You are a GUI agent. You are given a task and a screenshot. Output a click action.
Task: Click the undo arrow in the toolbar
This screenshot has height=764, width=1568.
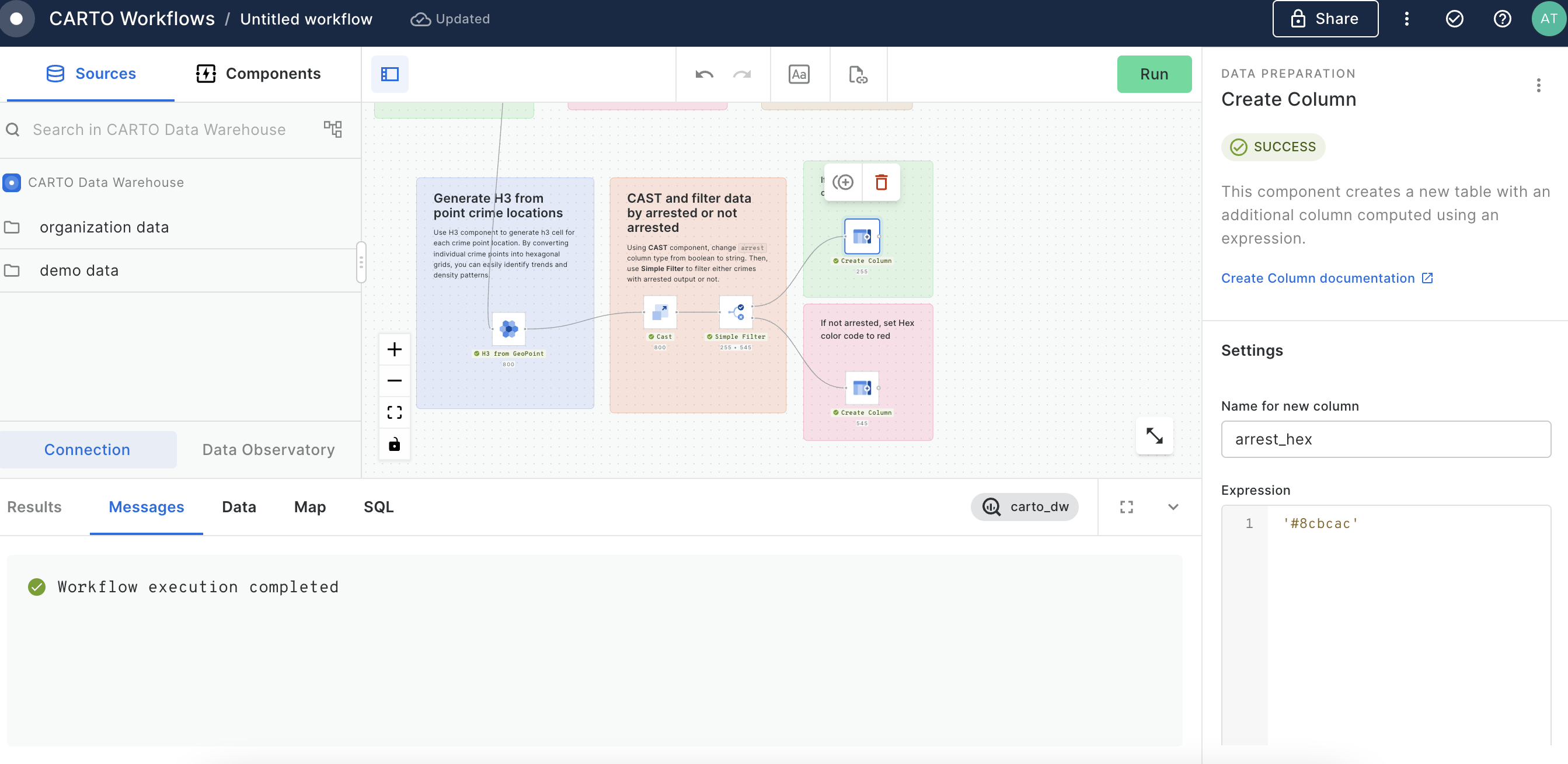tap(704, 74)
